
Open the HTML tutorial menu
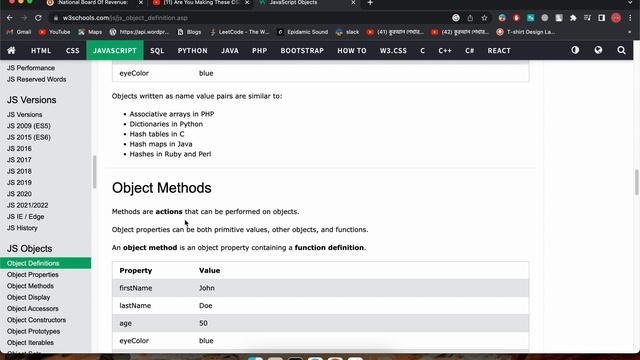41,51
